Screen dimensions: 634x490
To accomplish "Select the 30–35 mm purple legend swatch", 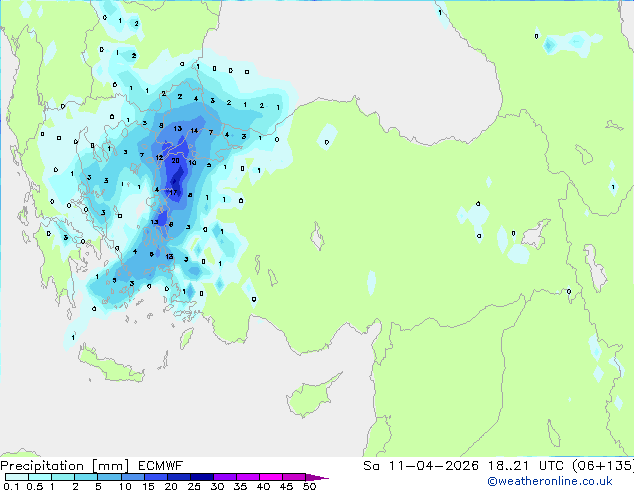I will (x=224, y=477).
